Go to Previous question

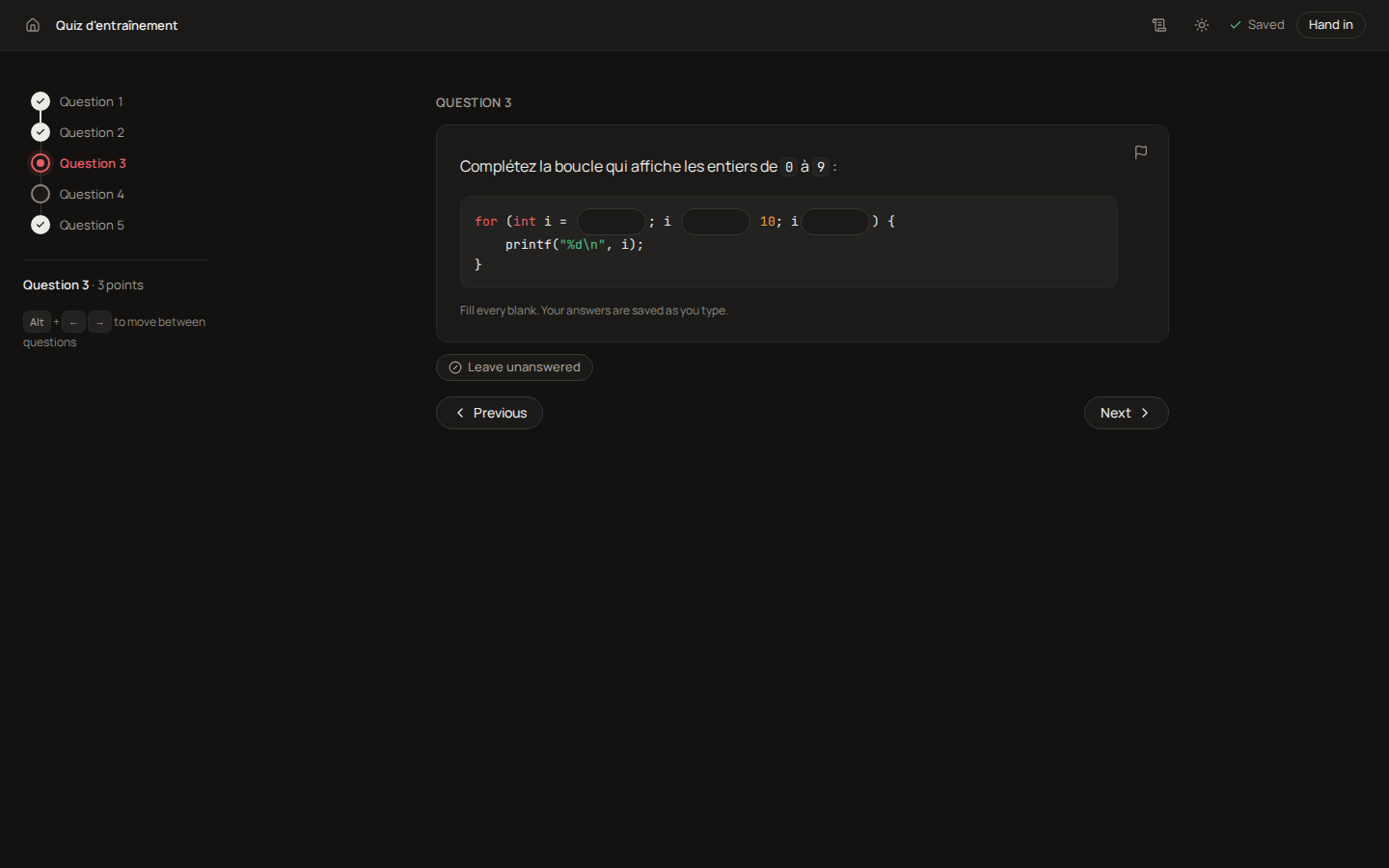point(489,413)
